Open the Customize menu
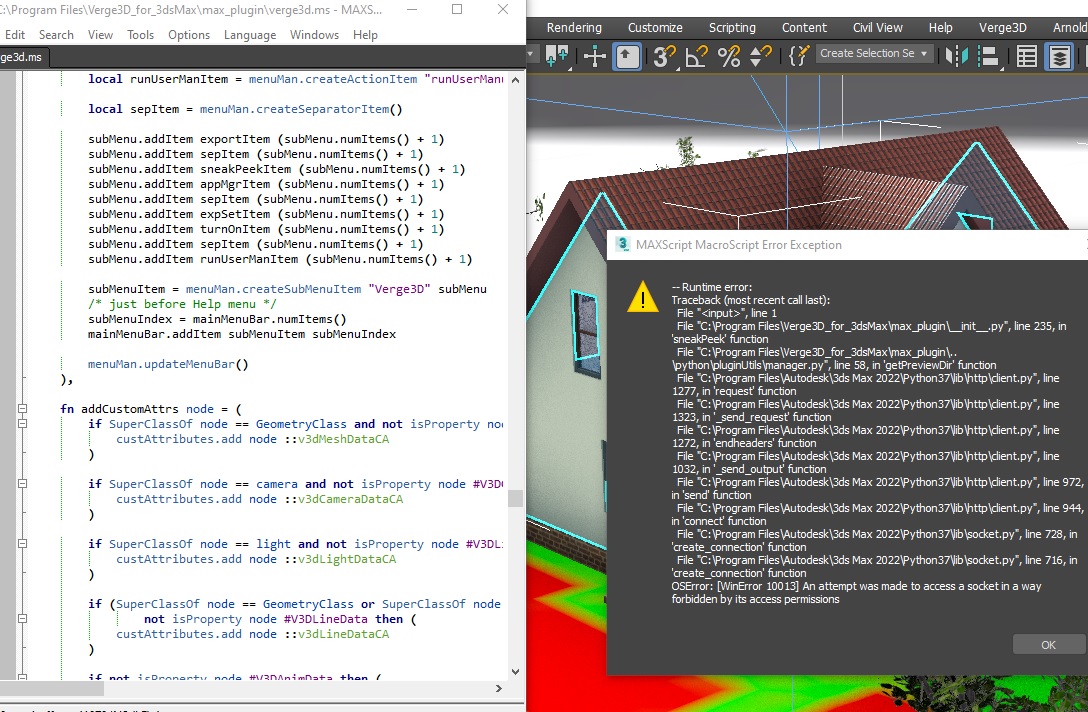The width and height of the screenshot is (1088, 712). pos(655,28)
